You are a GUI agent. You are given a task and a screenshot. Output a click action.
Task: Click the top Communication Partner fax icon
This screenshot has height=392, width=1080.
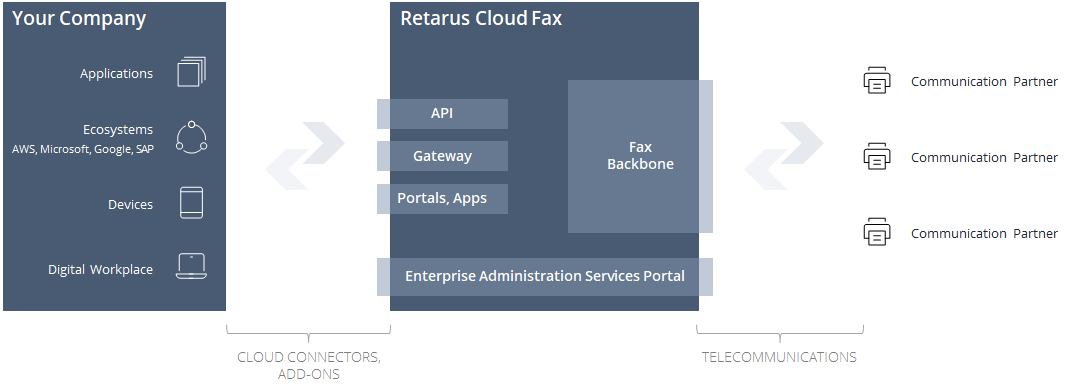877,81
